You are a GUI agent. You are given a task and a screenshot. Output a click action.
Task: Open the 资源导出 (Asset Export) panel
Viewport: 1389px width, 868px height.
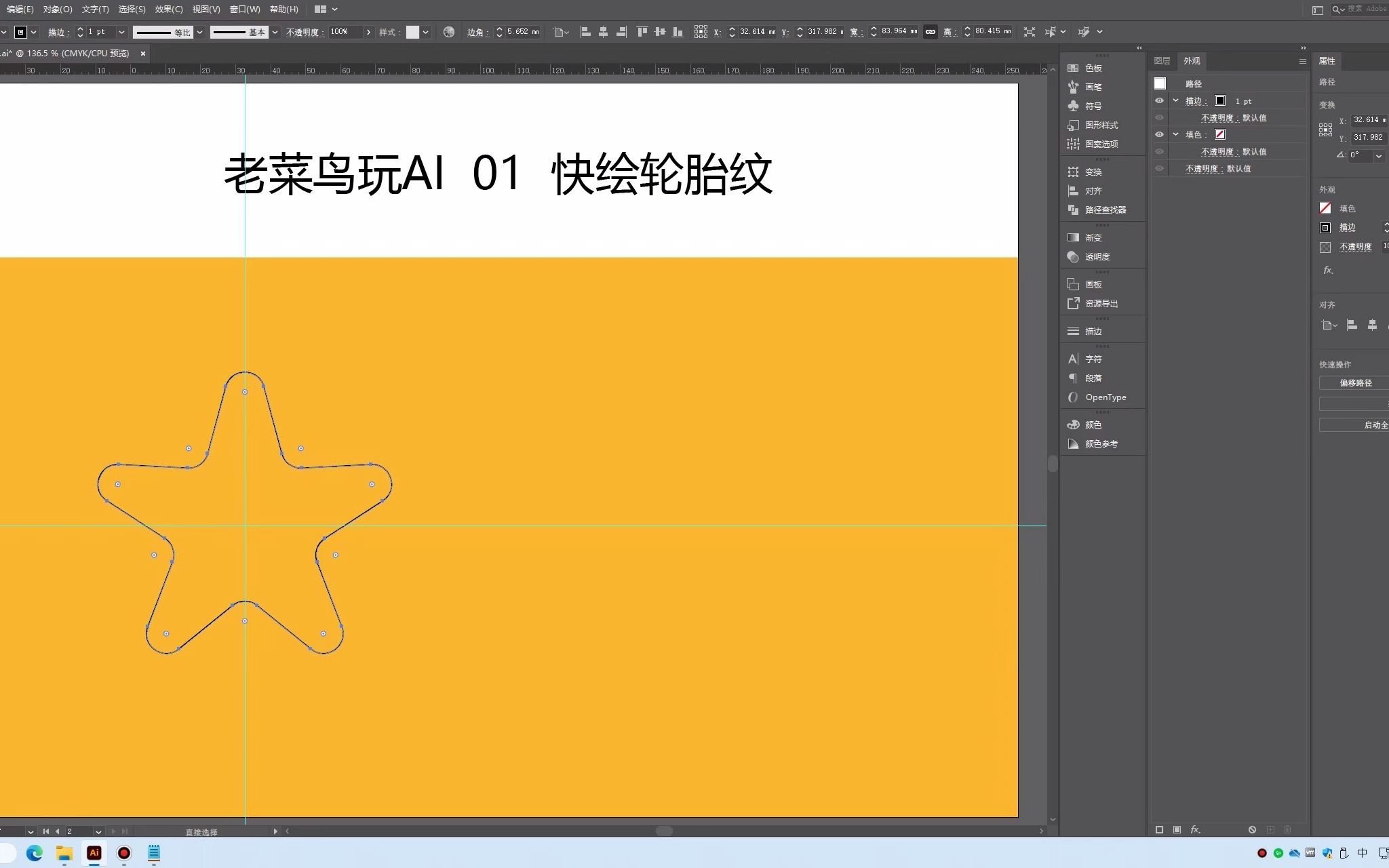pos(1093,304)
